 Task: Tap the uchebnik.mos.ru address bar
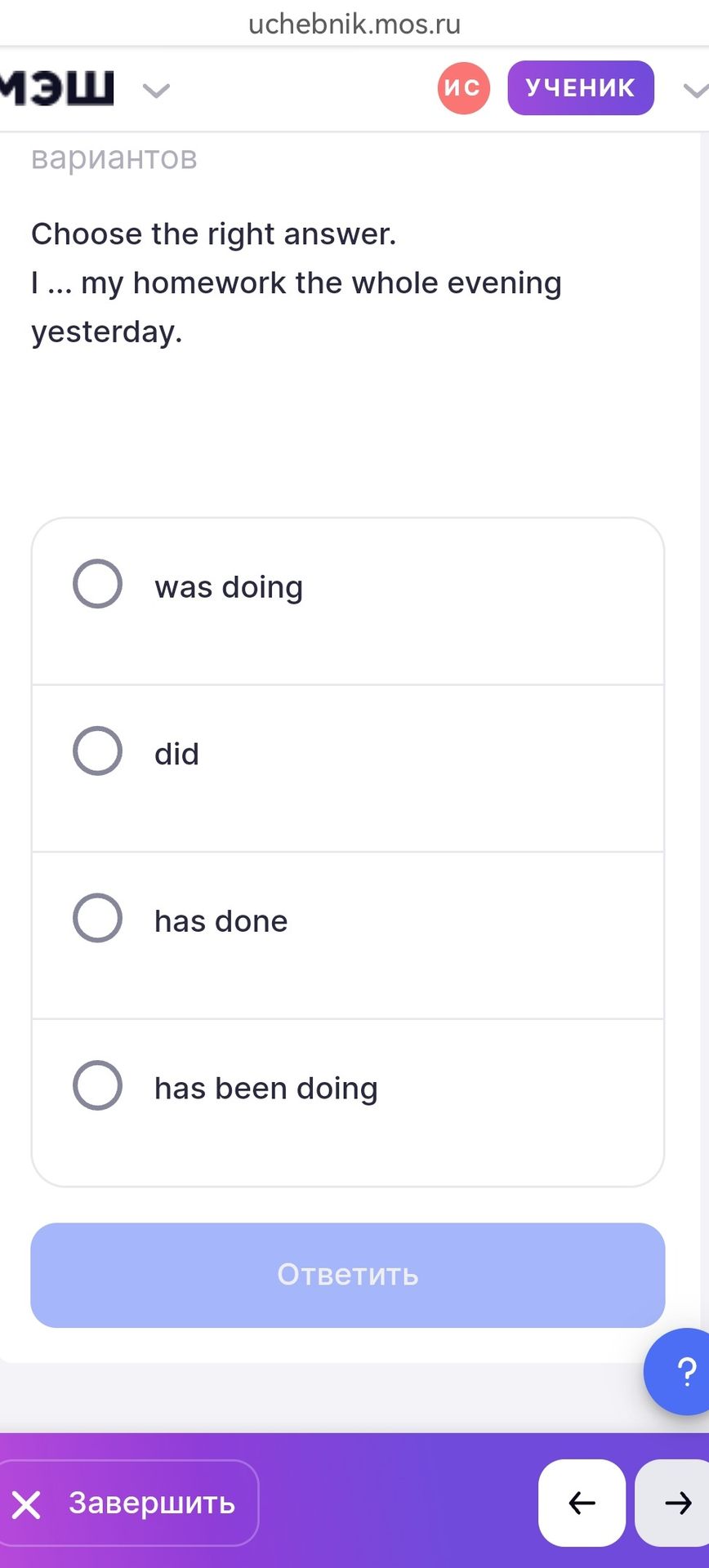coord(354,24)
